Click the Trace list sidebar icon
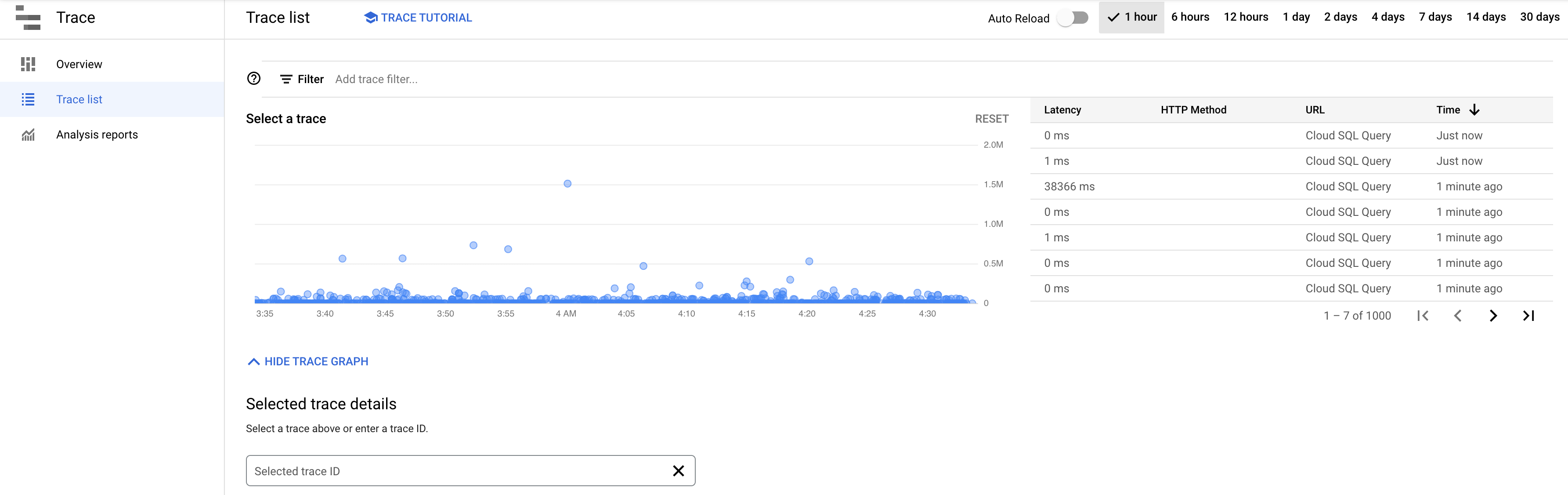This screenshot has width=1568, height=495. (x=27, y=99)
